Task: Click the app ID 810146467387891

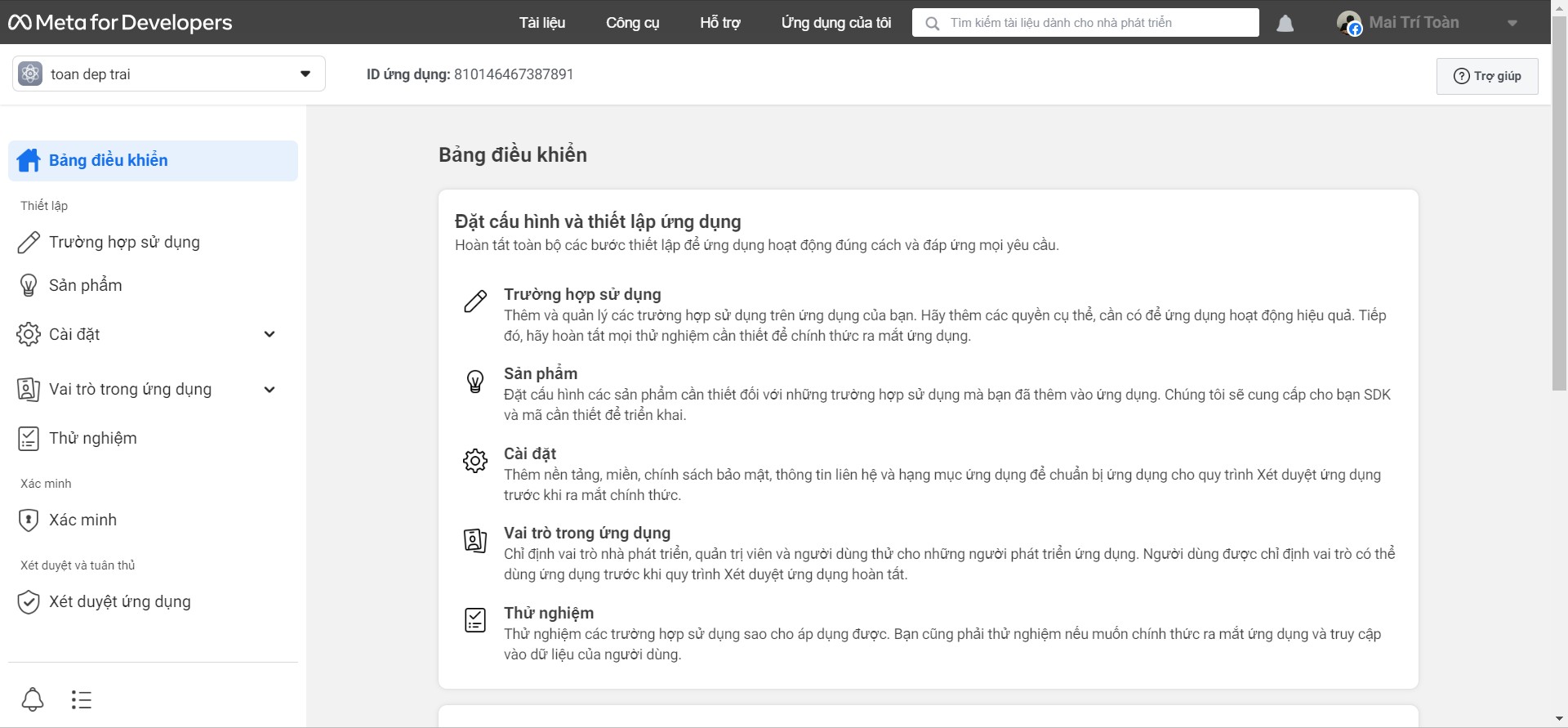Action: (x=514, y=74)
